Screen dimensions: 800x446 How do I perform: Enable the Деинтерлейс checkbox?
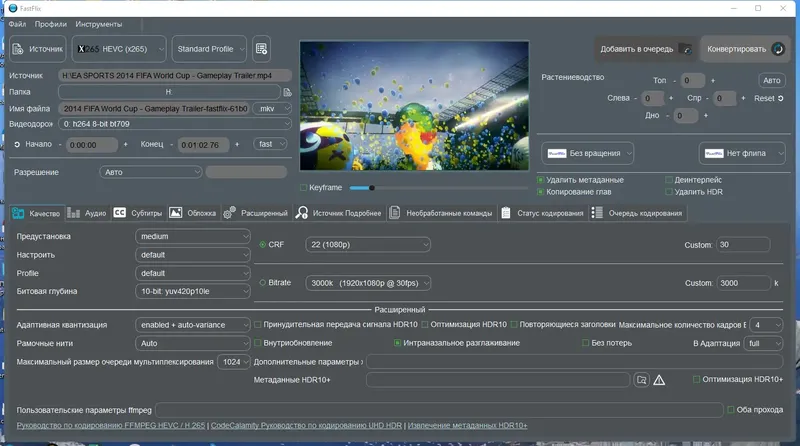(x=669, y=180)
